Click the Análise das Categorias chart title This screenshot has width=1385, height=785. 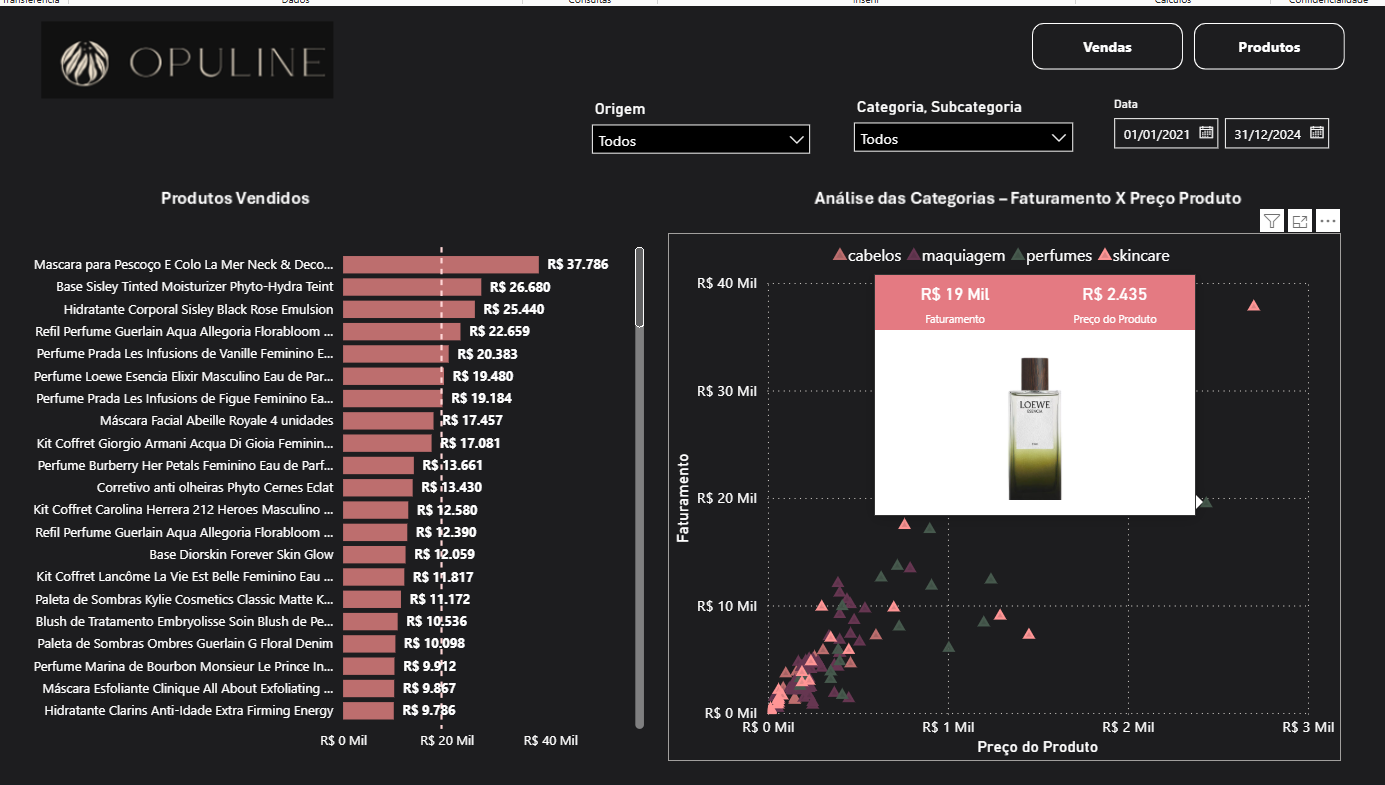(x=1028, y=198)
